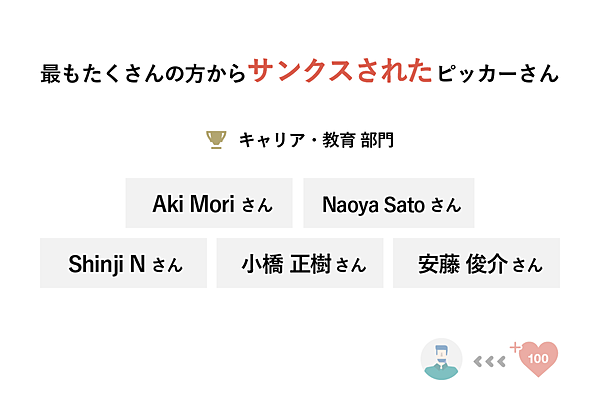
Task: Click the pink heart icon
Action: coord(540,358)
